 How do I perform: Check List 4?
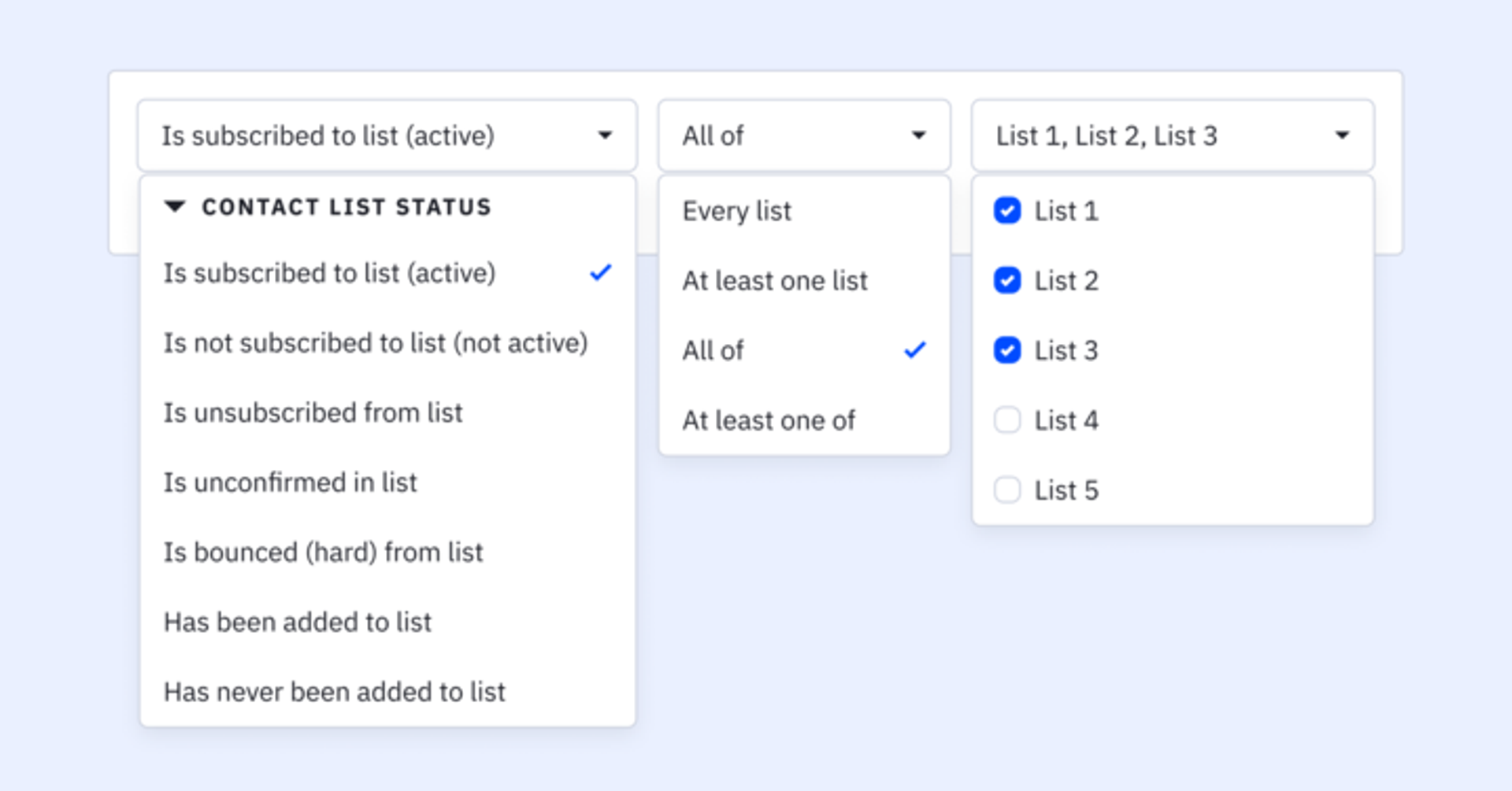[1007, 420]
